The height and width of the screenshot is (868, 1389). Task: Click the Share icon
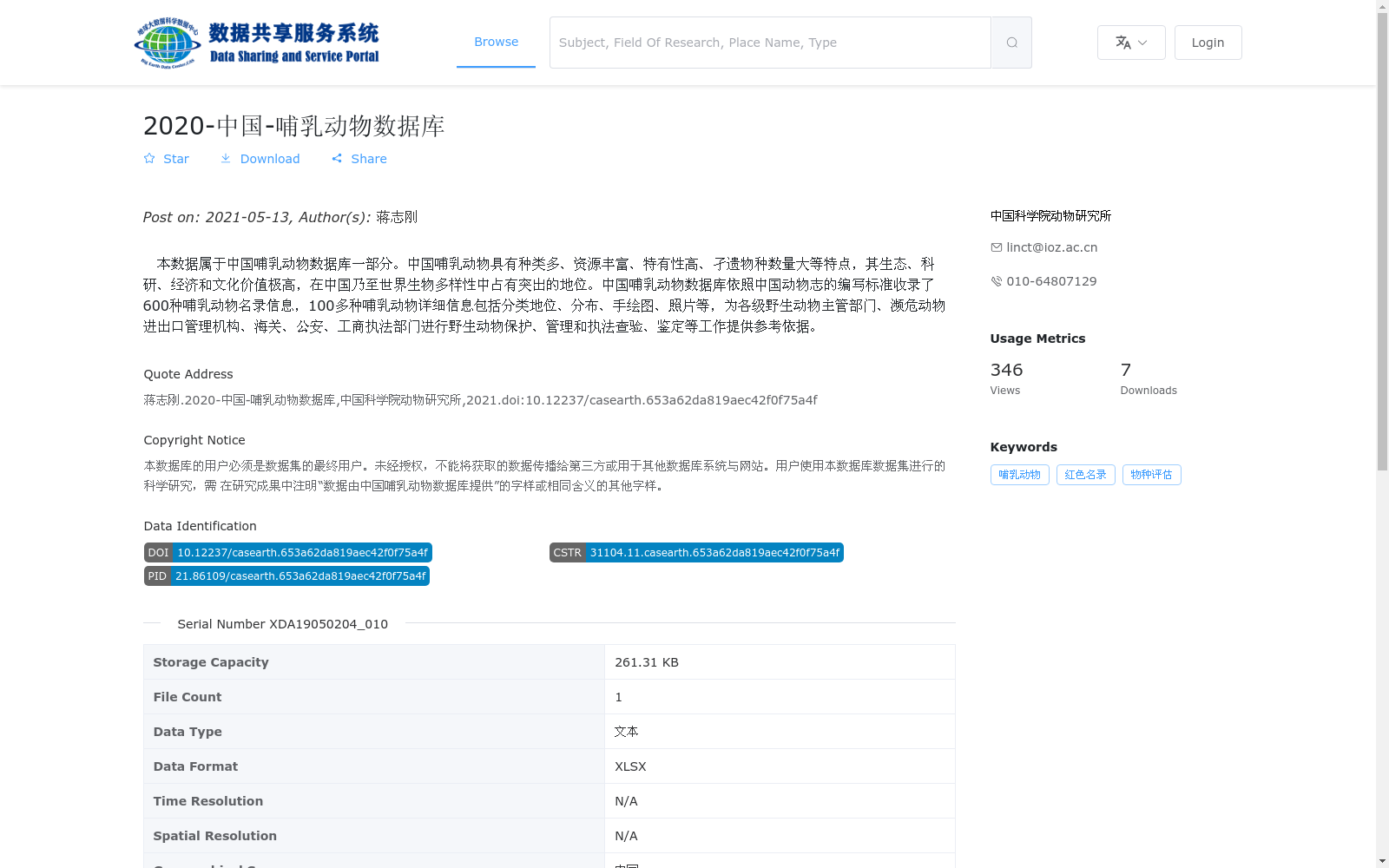pyautogui.click(x=337, y=158)
